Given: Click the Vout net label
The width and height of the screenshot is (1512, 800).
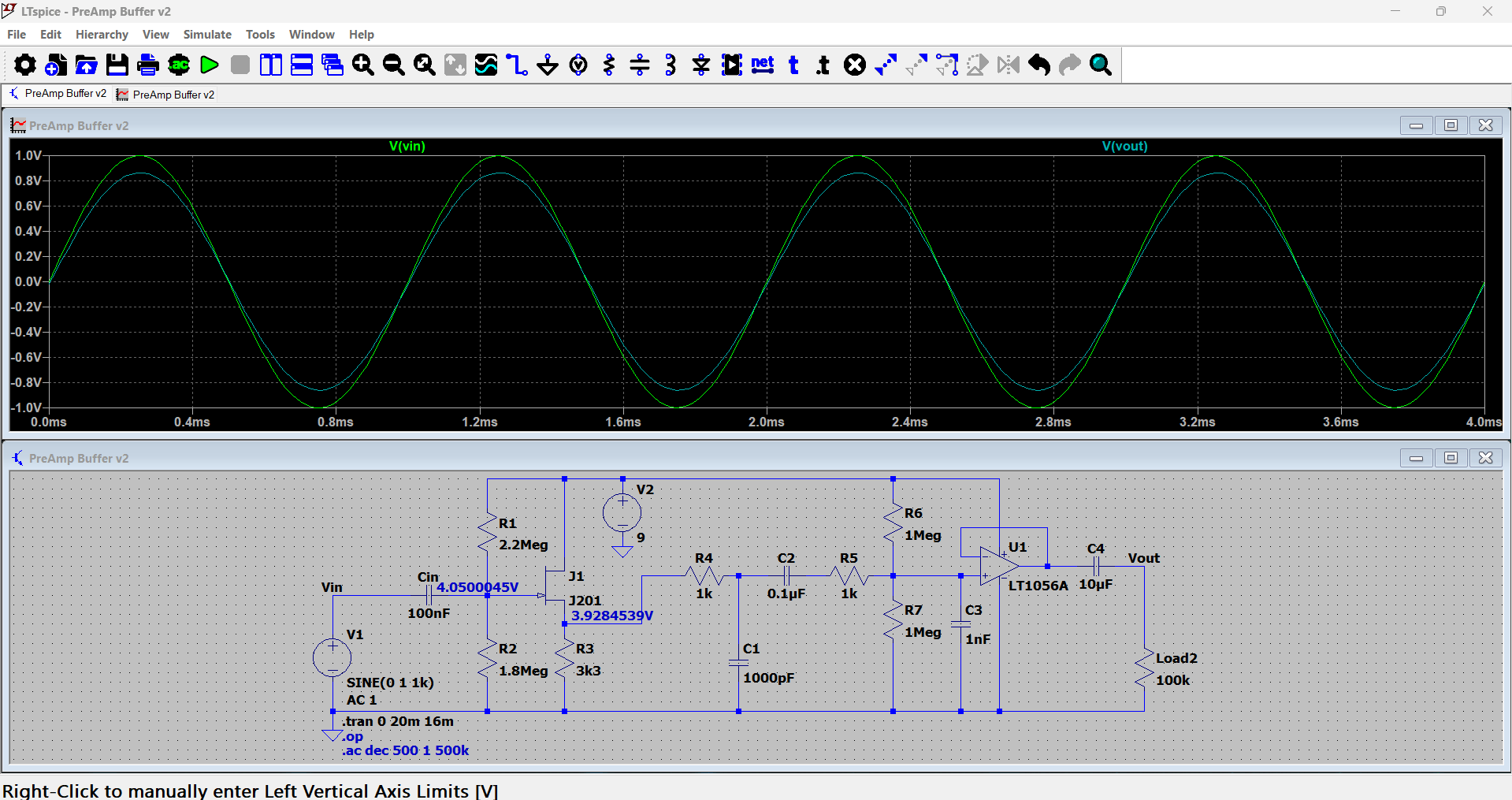Looking at the screenshot, I should [x=1143, y=558].
